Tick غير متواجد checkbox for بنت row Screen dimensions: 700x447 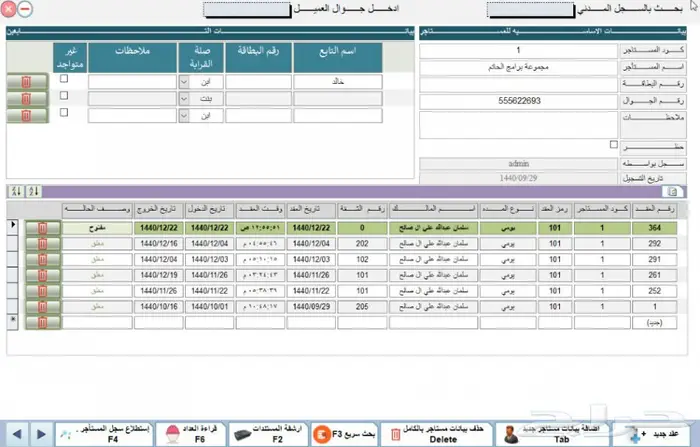tap(64, 96)
